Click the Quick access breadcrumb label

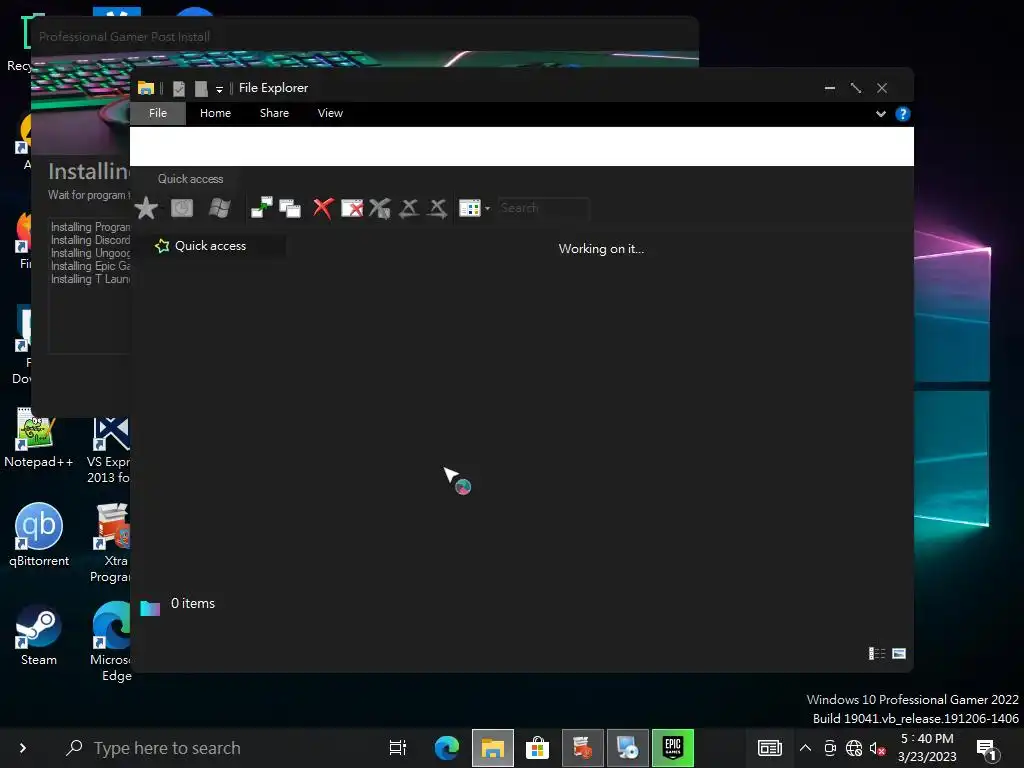coord(190,179)
